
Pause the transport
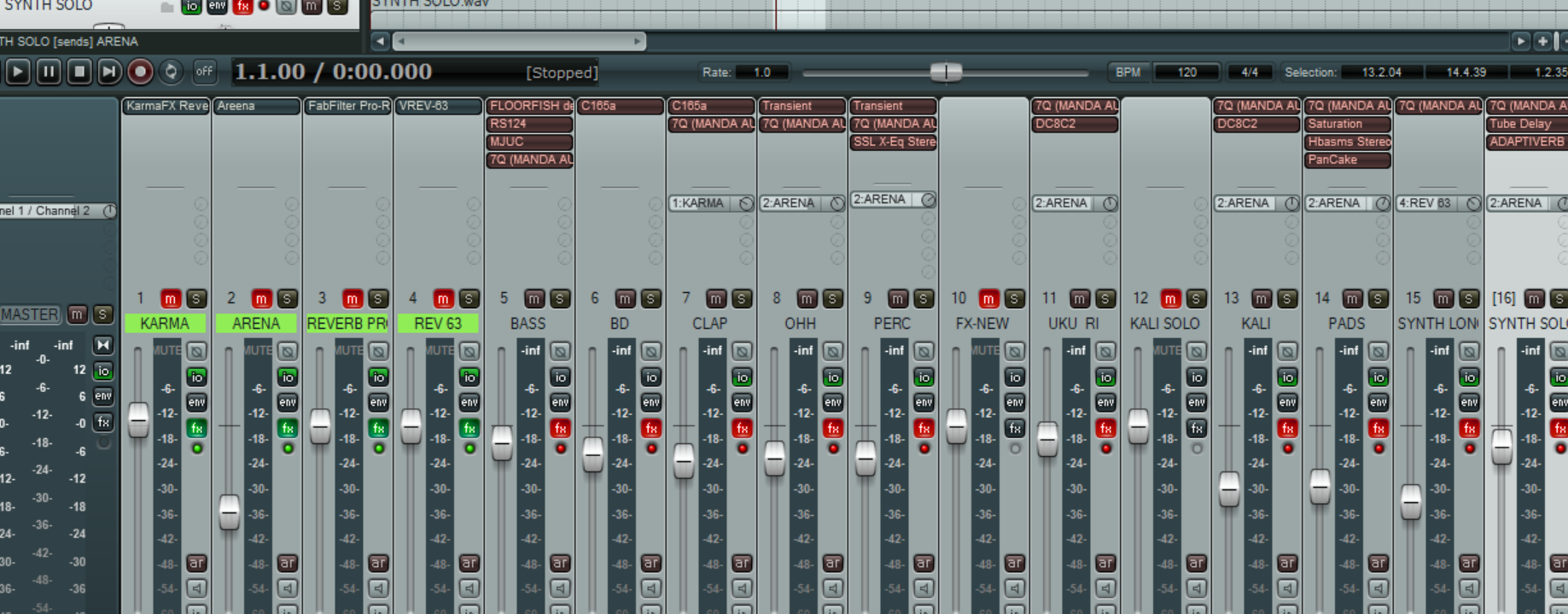pos(49,72)
